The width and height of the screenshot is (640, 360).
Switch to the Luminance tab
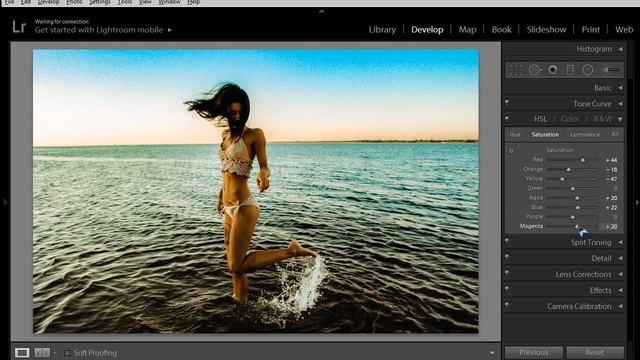[x=585, y=134]
